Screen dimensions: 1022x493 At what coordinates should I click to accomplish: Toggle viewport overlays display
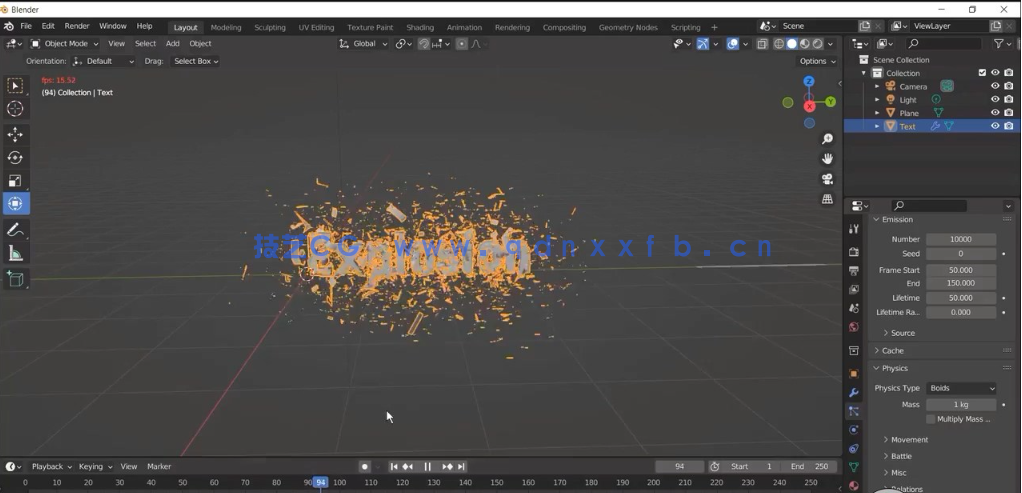[733, 44]
